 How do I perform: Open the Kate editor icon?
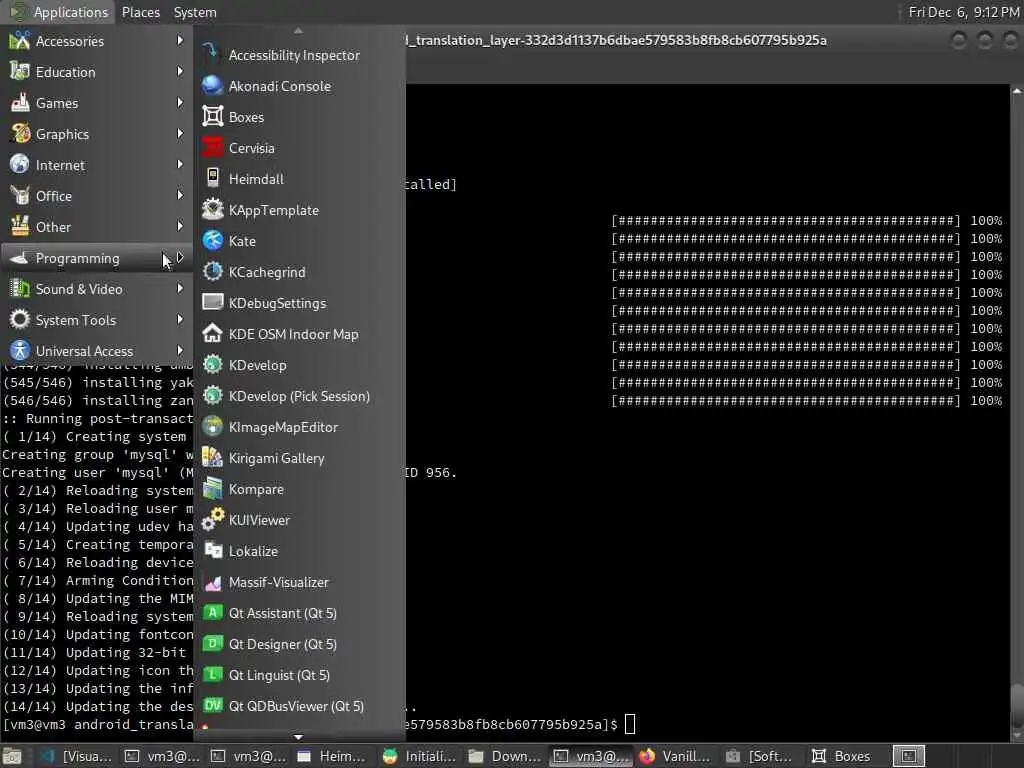(212, 241)
